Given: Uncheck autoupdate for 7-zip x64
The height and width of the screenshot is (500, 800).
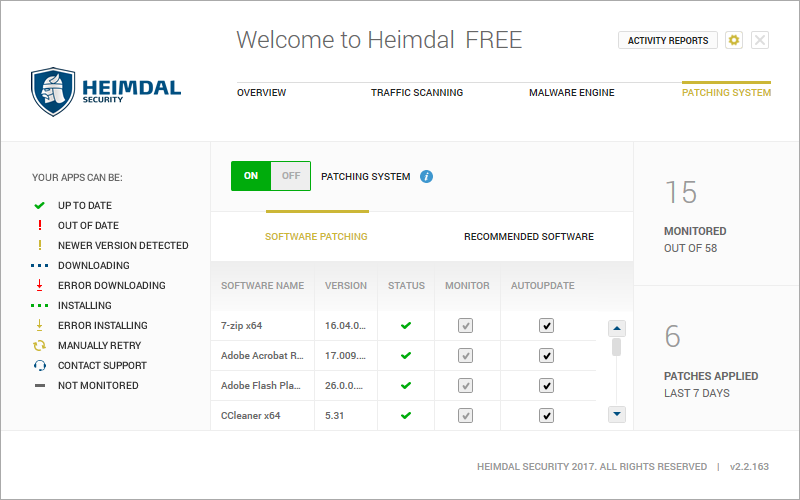Looking at the screenshot, I should pos(546,326).
